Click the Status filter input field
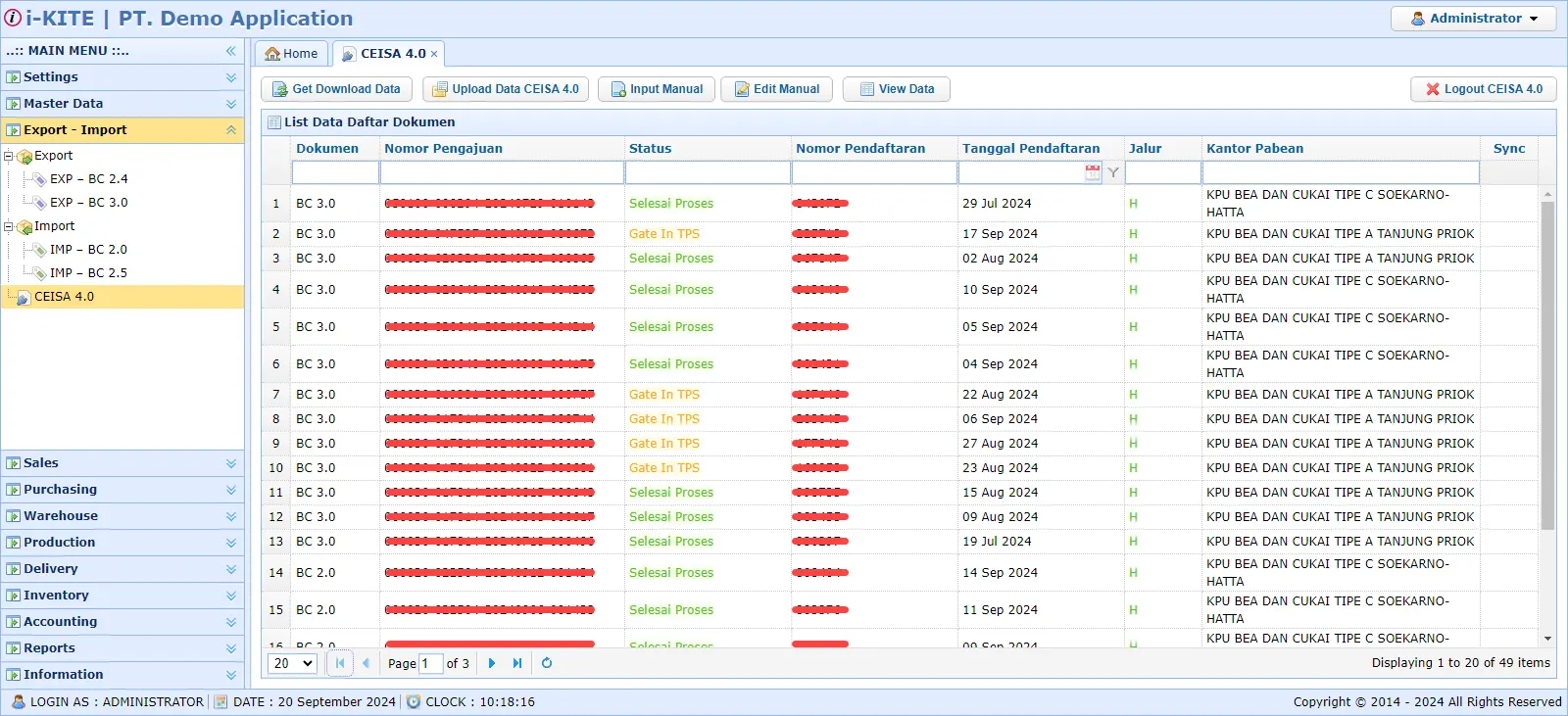1568x716 pixels. [x=708, y=172]
